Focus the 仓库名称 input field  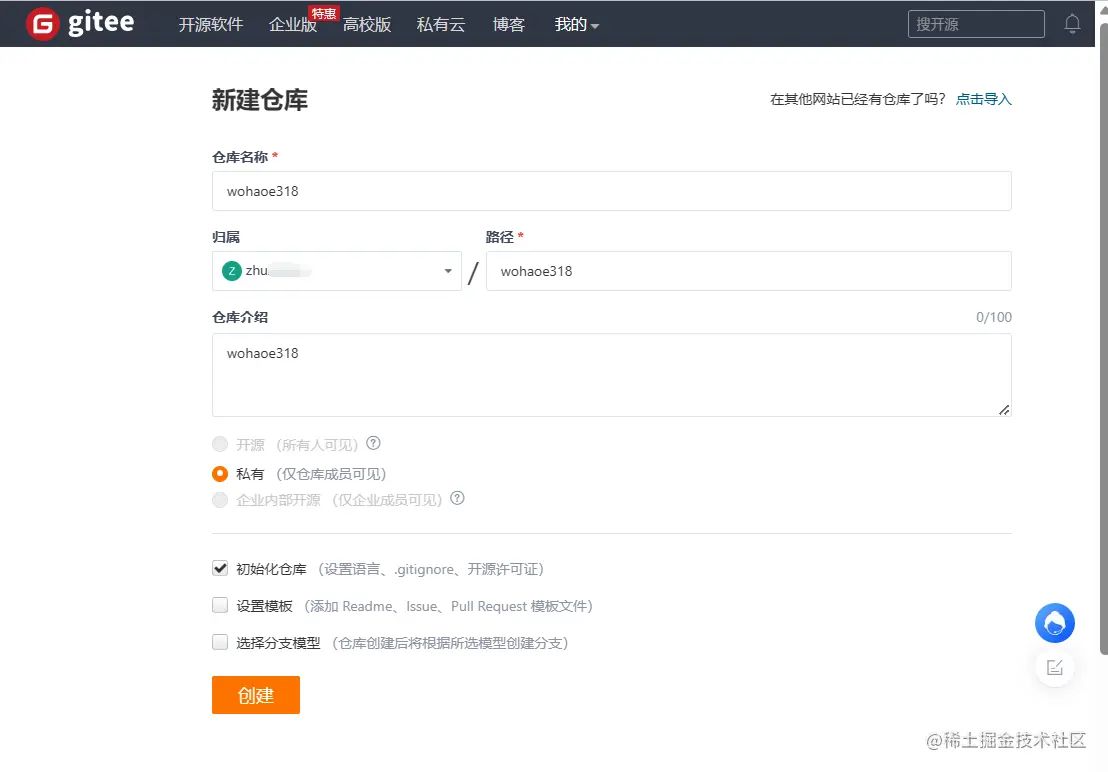pos(612,191)
